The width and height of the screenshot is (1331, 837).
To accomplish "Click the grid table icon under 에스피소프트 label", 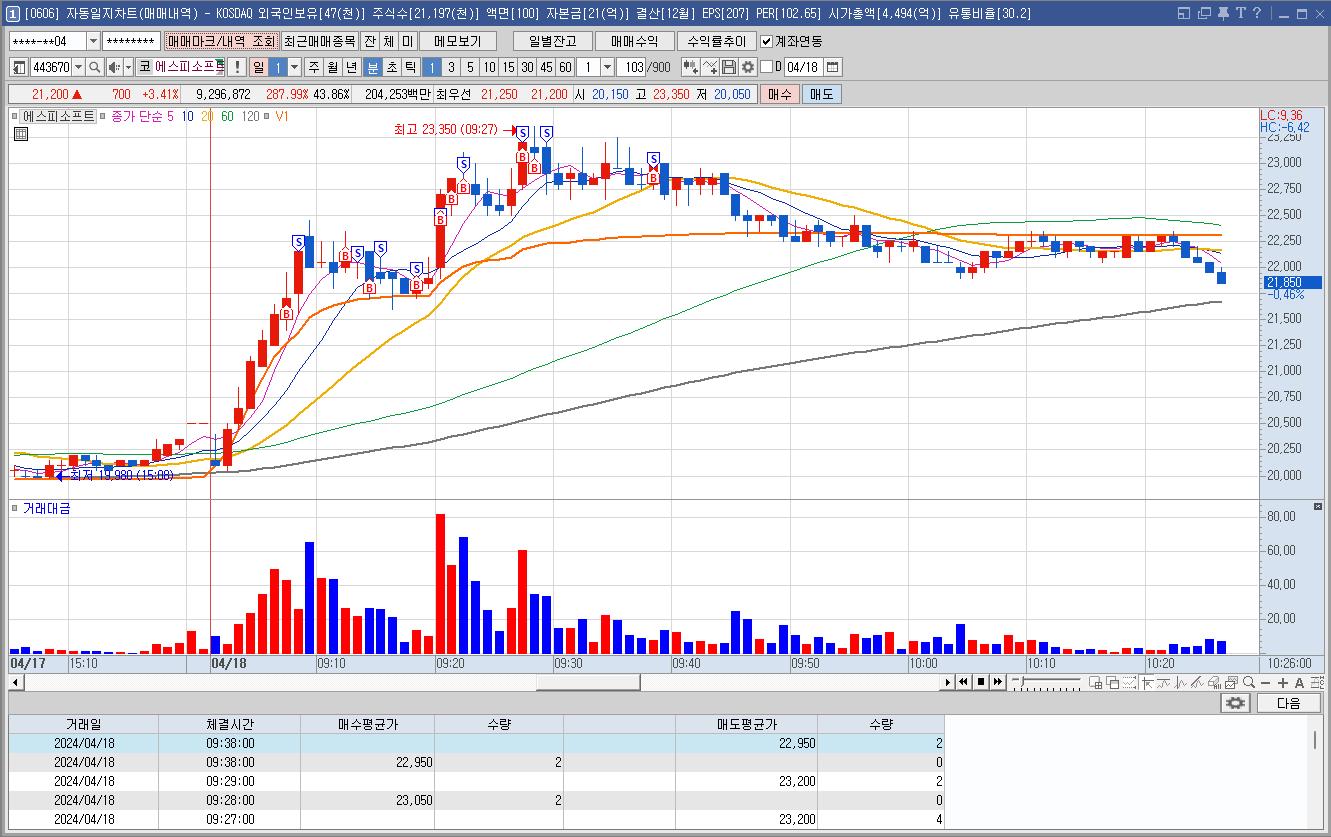I will (x=20, y=134).
